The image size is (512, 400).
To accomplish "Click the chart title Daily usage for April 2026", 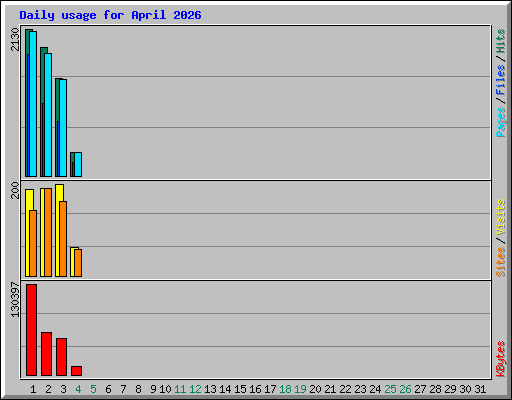I will (110, 15).
